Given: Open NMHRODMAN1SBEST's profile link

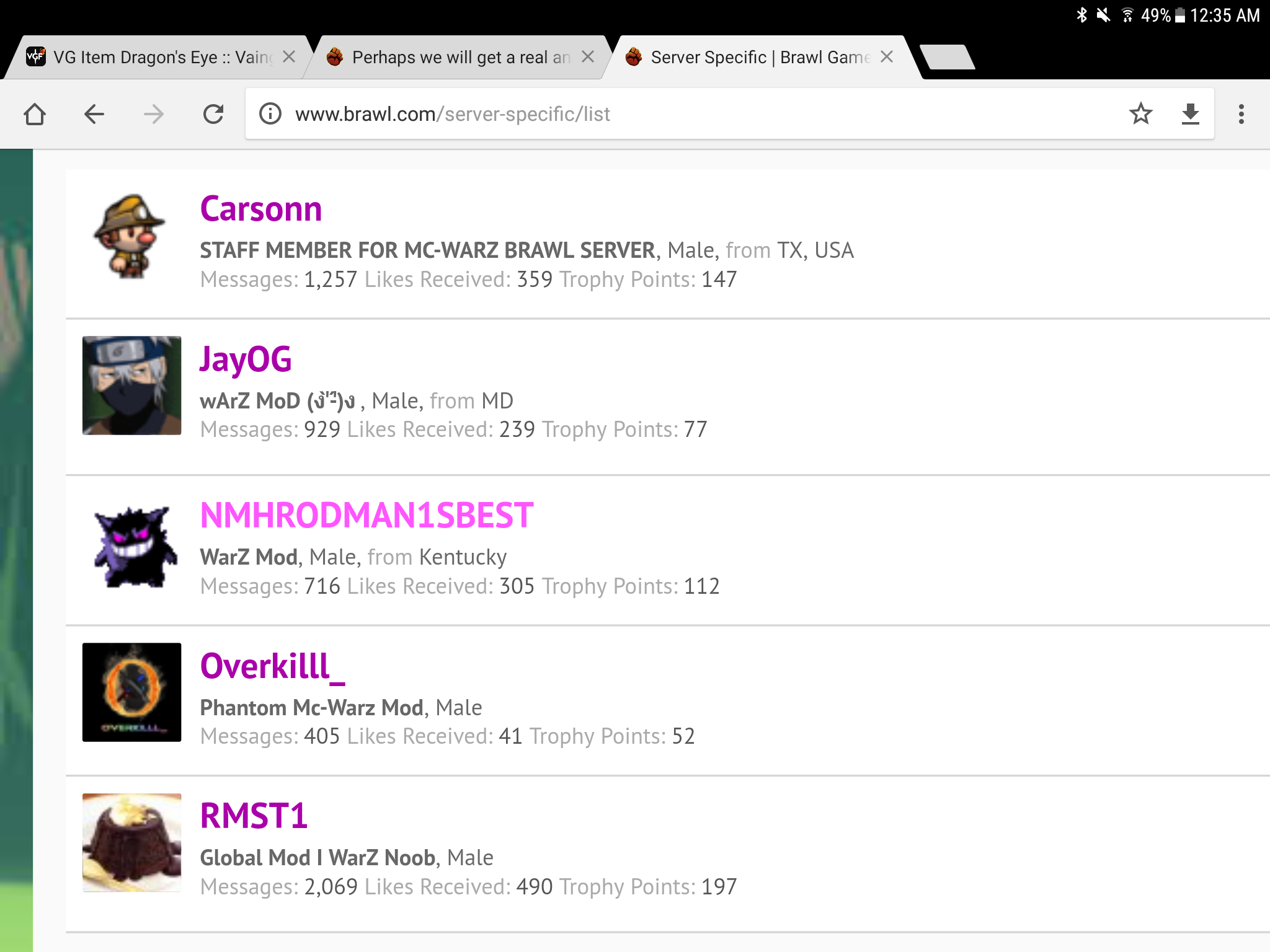Looking at the screenshot, I should pyautogui.click(x=366, y=516).
